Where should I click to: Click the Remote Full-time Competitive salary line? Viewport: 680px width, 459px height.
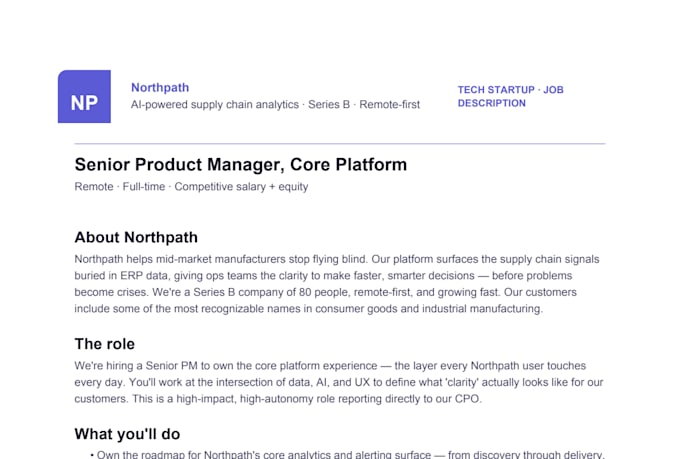click(191, 187)
